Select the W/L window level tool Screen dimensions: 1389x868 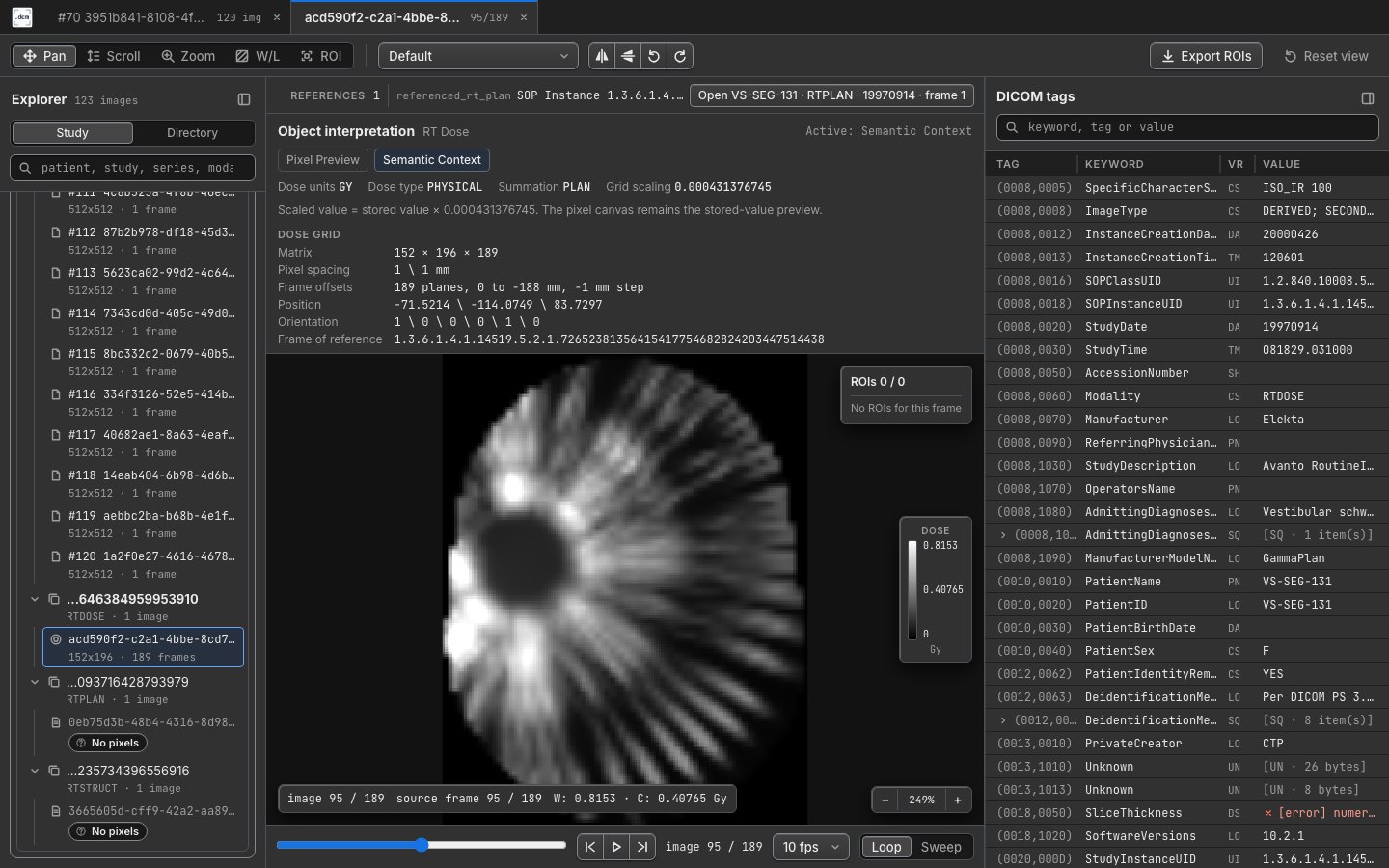(x=258, y=56)
